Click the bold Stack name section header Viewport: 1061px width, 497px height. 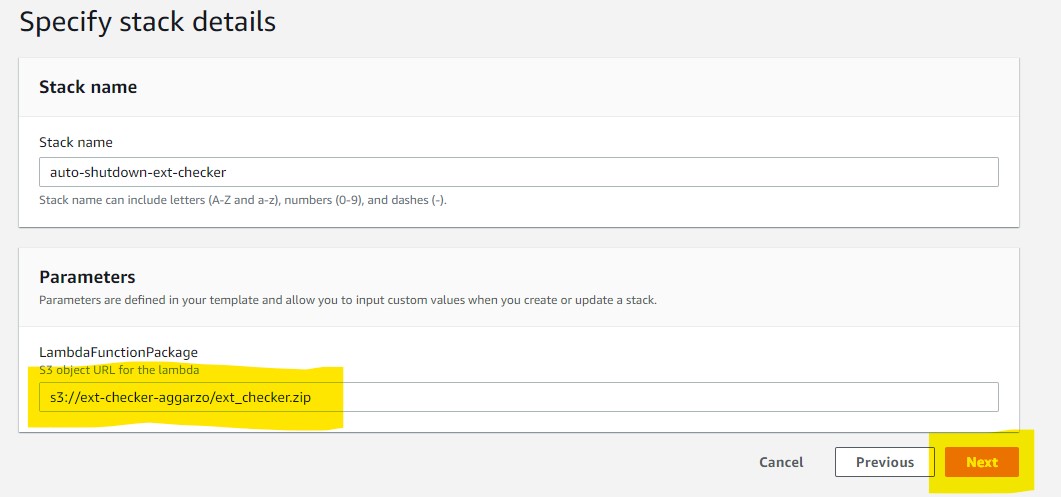(x=88, y=87)
